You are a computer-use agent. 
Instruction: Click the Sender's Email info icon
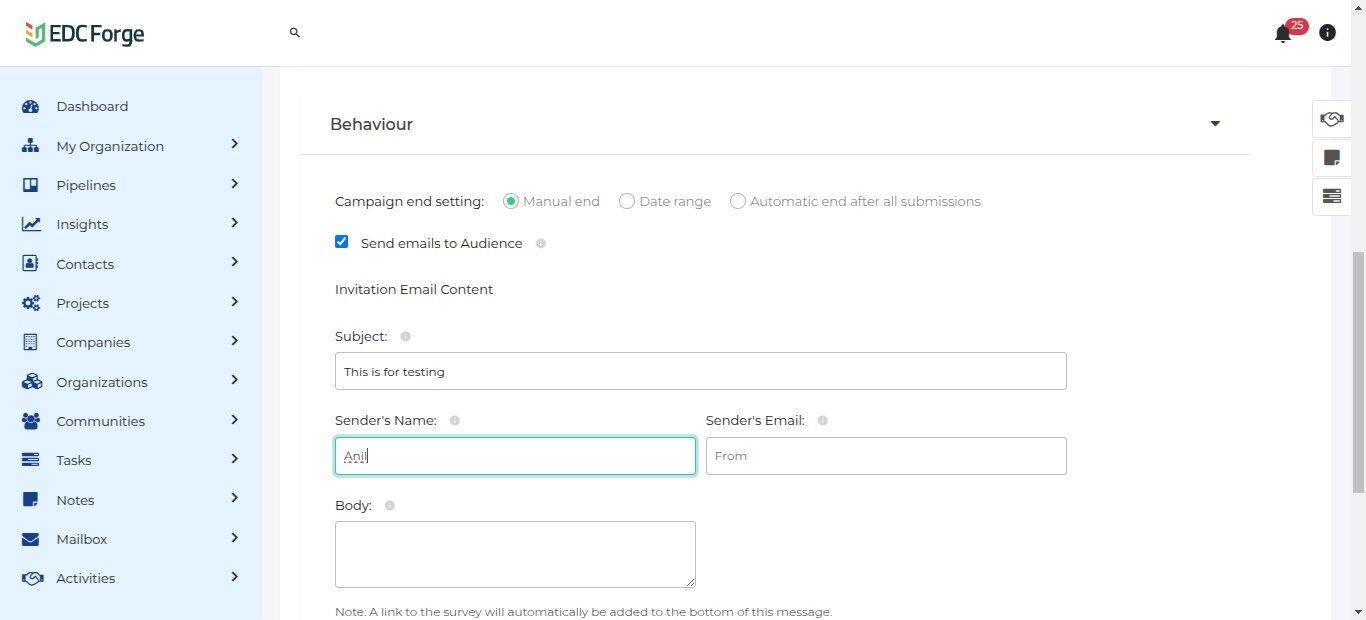point(823,421)
